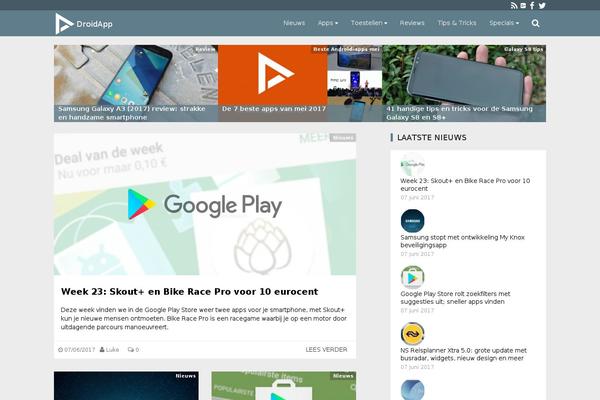The height and width of the screenshot is (400, 600).
Task: Click the Galaxy S8 tips label
Action: [x=523, y=49]
